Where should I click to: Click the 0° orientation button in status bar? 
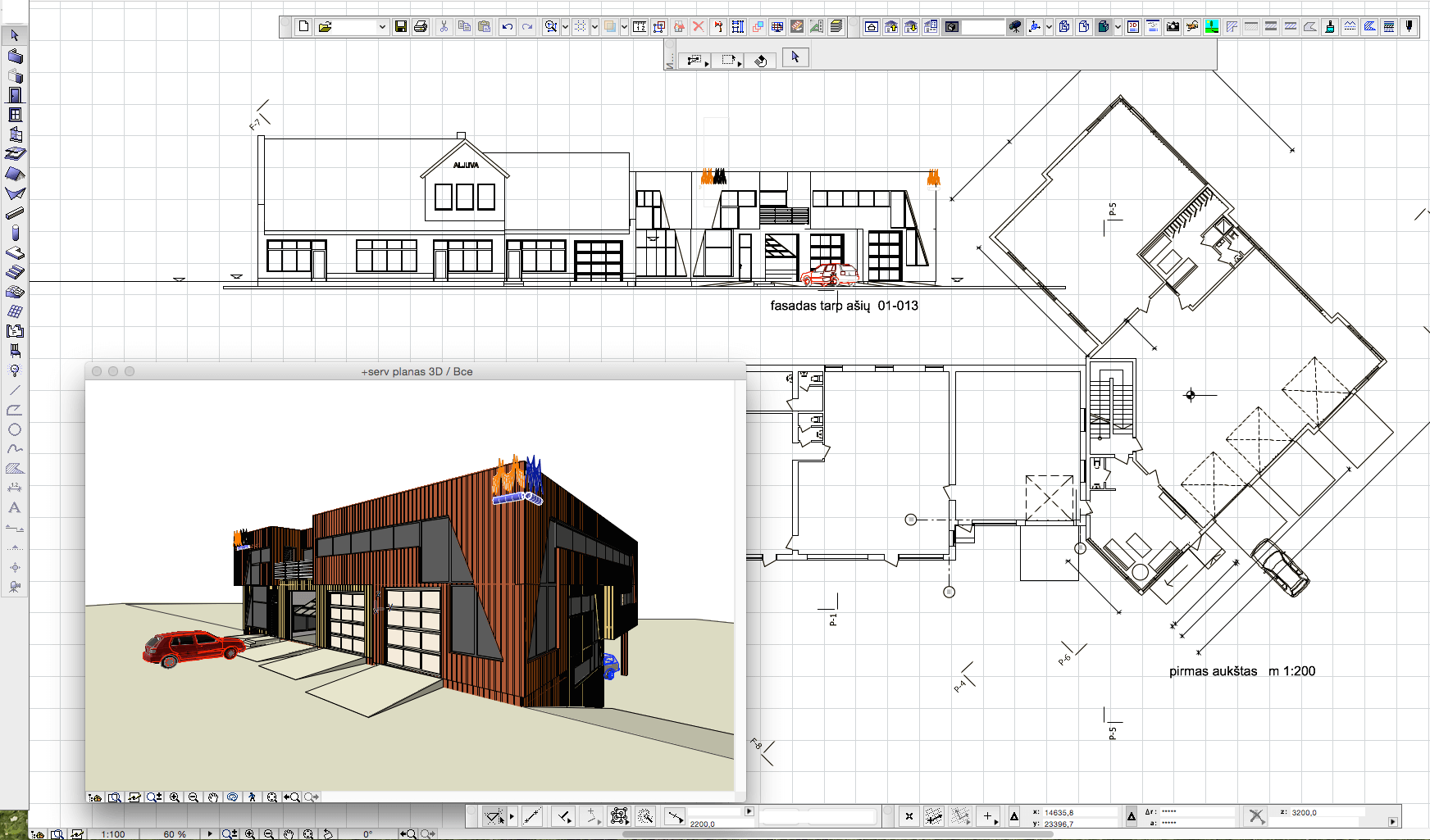click(368, 834)
